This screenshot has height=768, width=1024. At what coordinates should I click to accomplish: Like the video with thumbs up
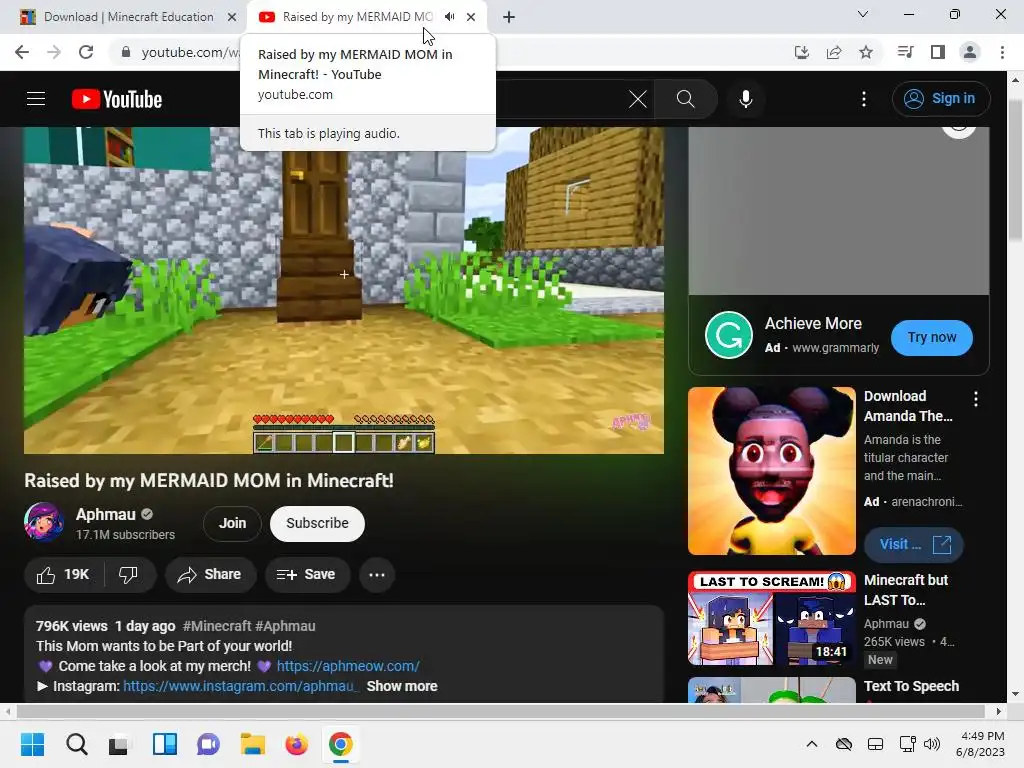click(63, 575)
